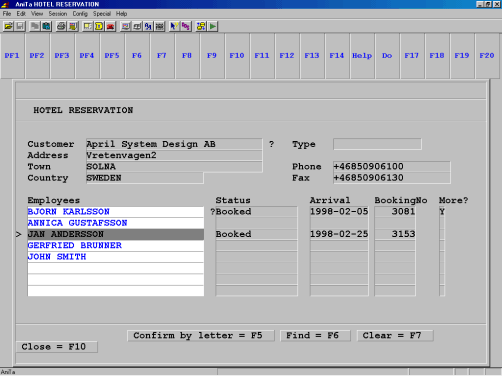The width and height of the screenshot is (502, 376).
Task: Click the context help arrow icon
Action: [x=175, y=26]
